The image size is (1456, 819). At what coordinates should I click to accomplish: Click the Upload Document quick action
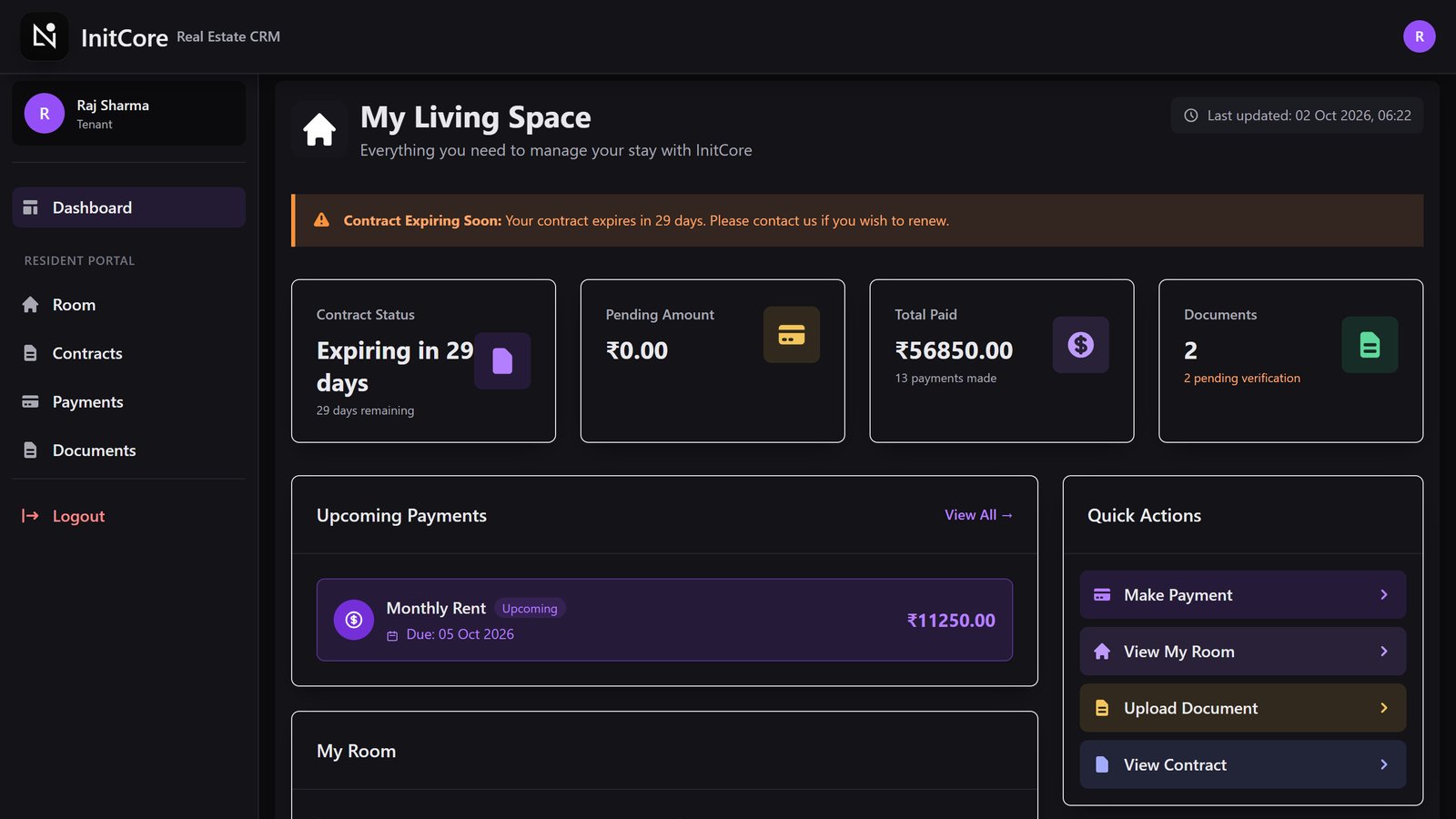click(x=1243, y=708)
